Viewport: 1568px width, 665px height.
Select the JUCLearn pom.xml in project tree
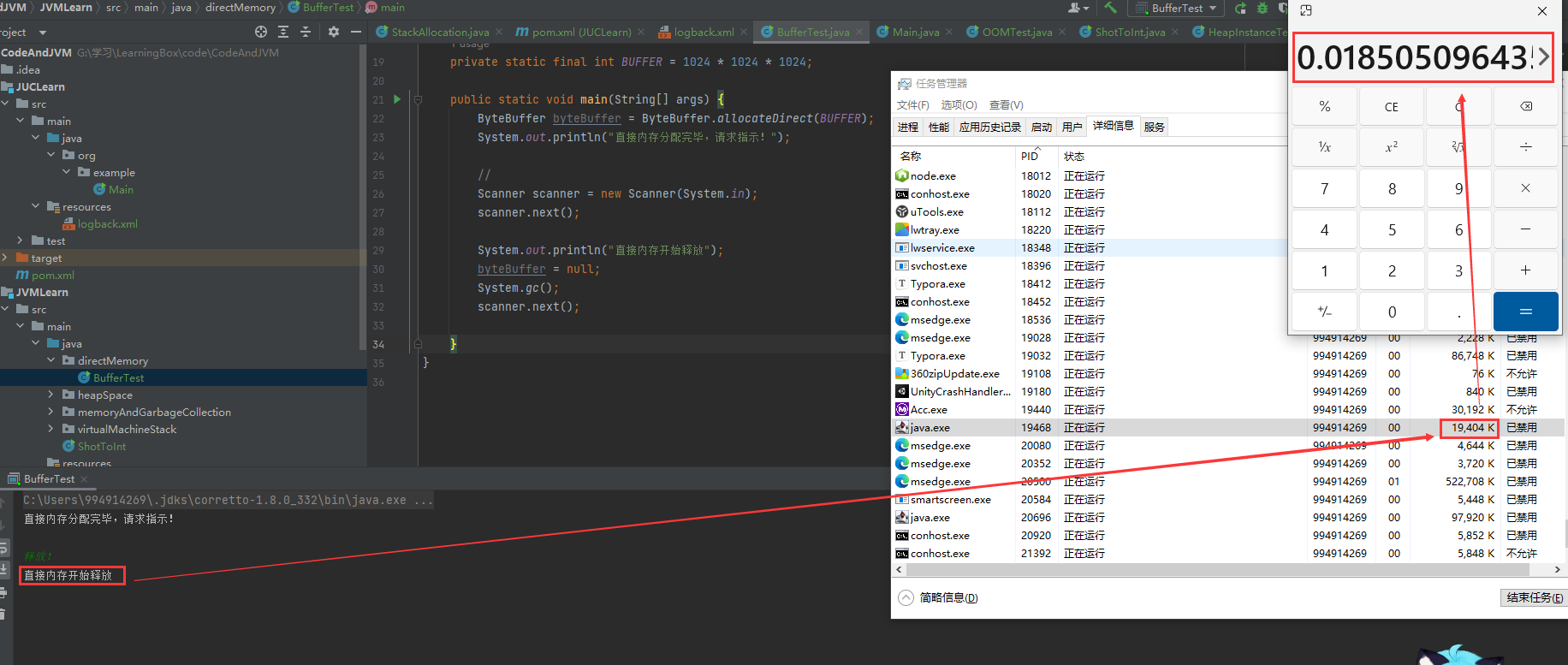52,275
